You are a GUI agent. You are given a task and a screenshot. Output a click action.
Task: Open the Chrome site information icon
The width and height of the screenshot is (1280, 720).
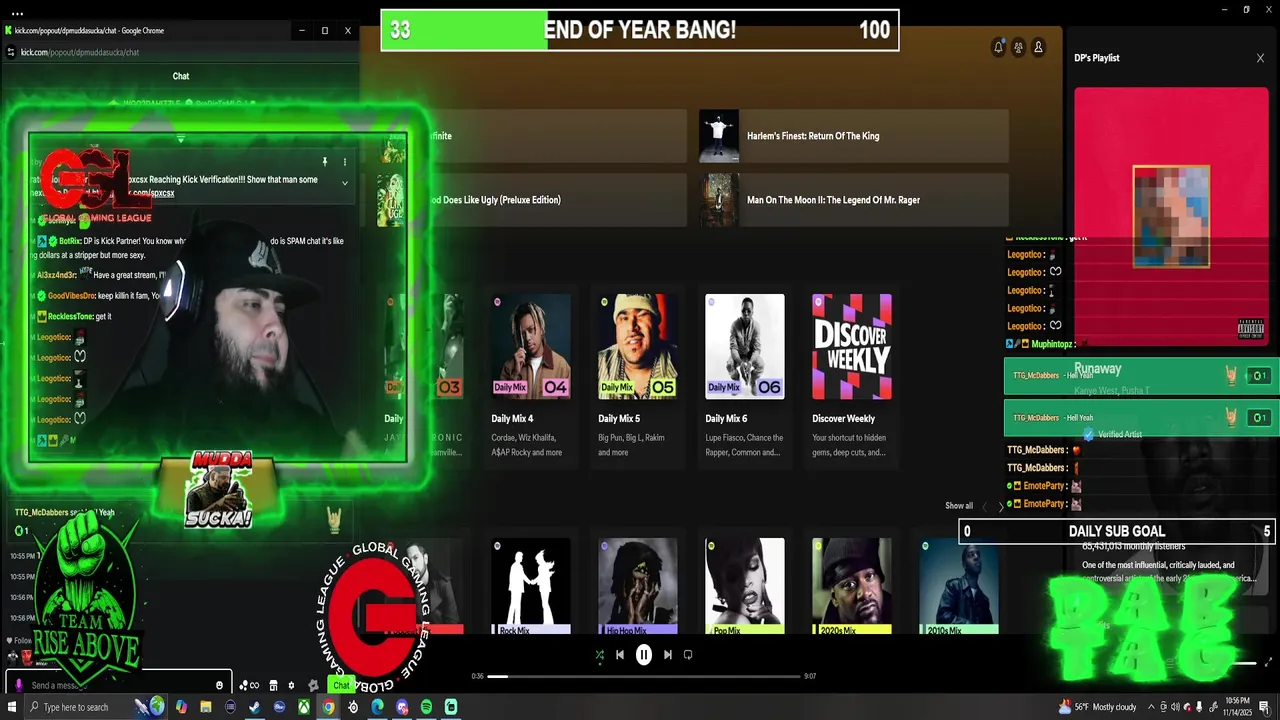(x=10, y=52)
